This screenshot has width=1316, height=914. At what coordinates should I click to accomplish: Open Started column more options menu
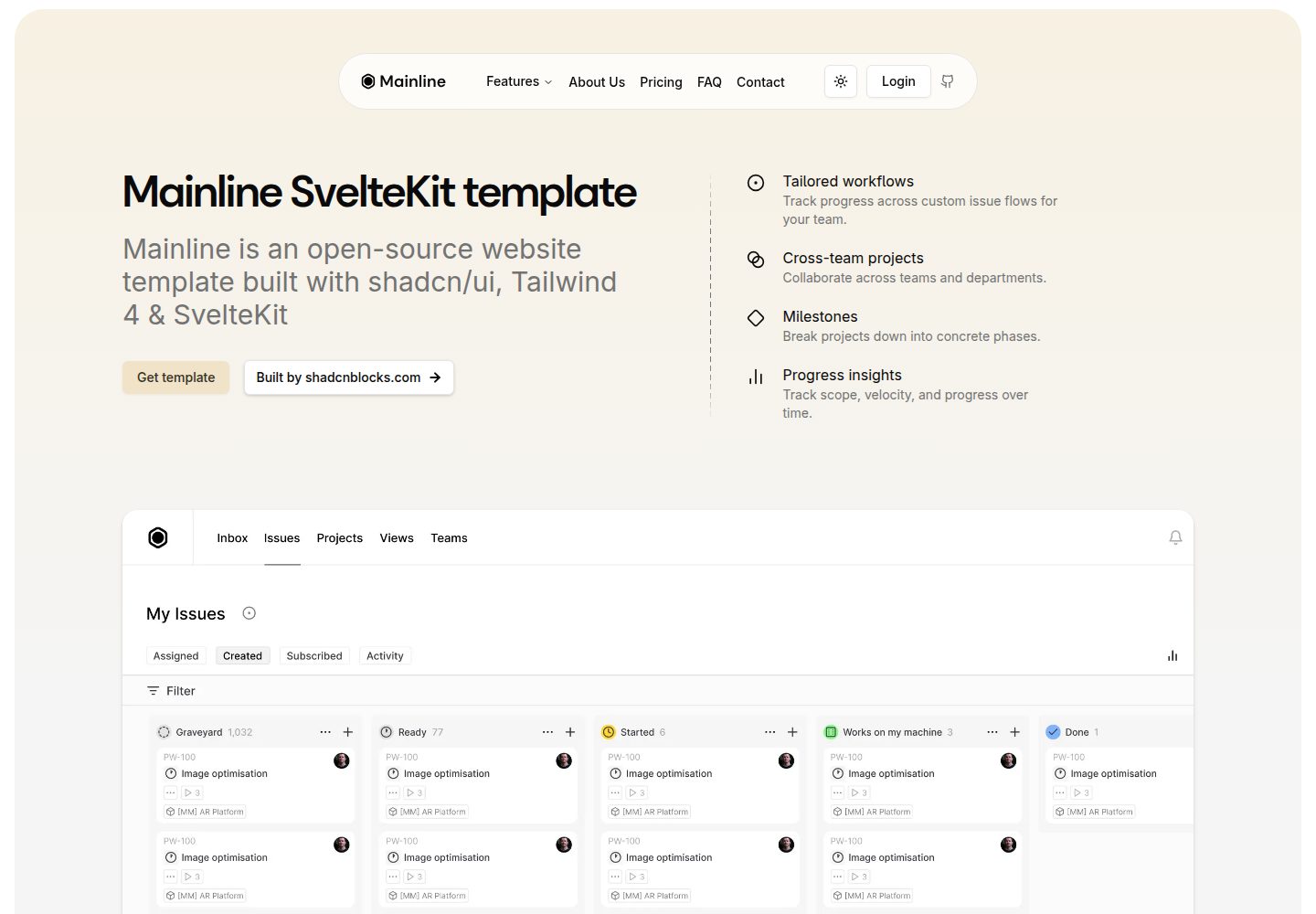tap(769, 732)
